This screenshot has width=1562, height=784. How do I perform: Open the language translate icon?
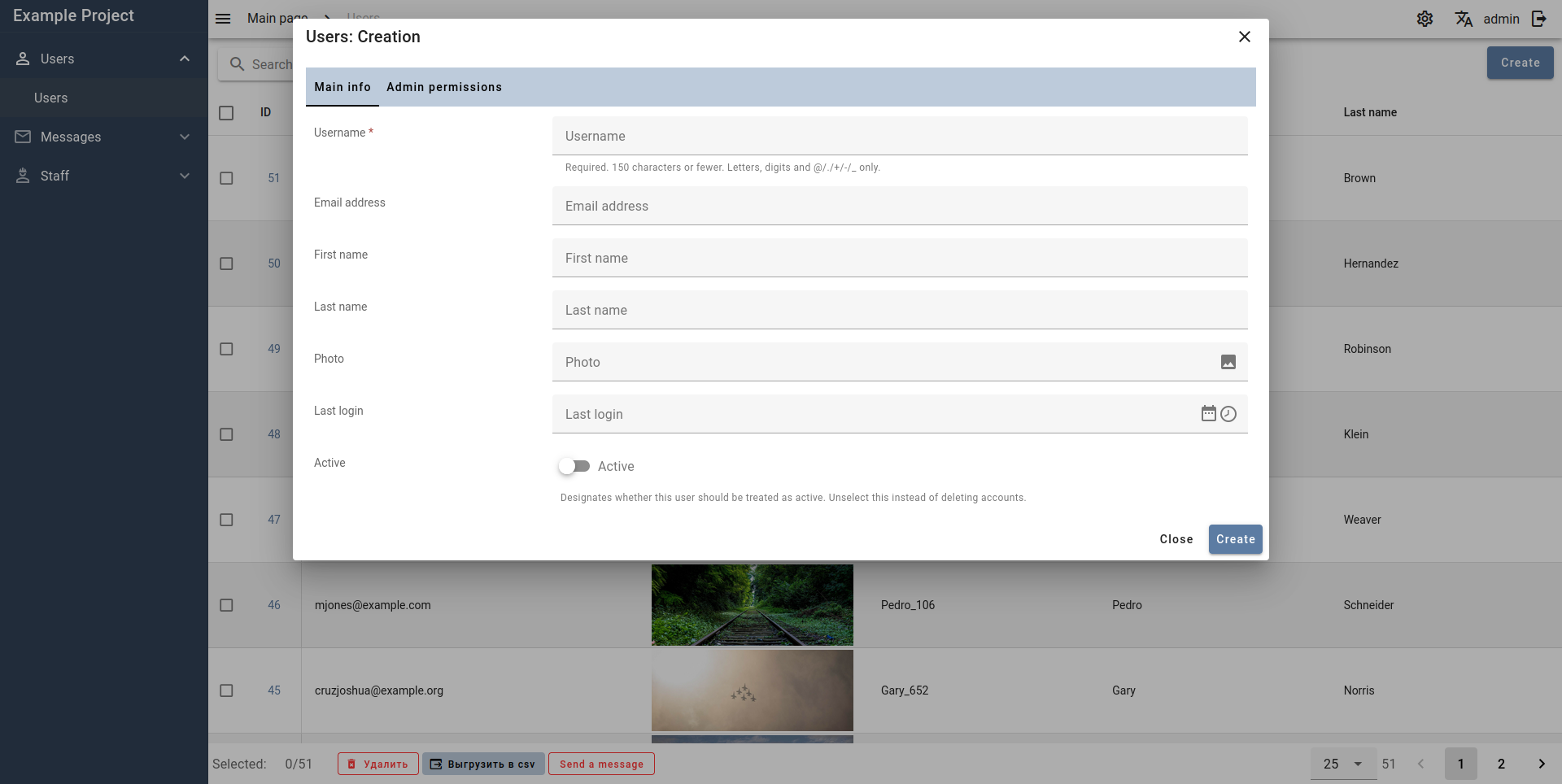coord(1464,19)
